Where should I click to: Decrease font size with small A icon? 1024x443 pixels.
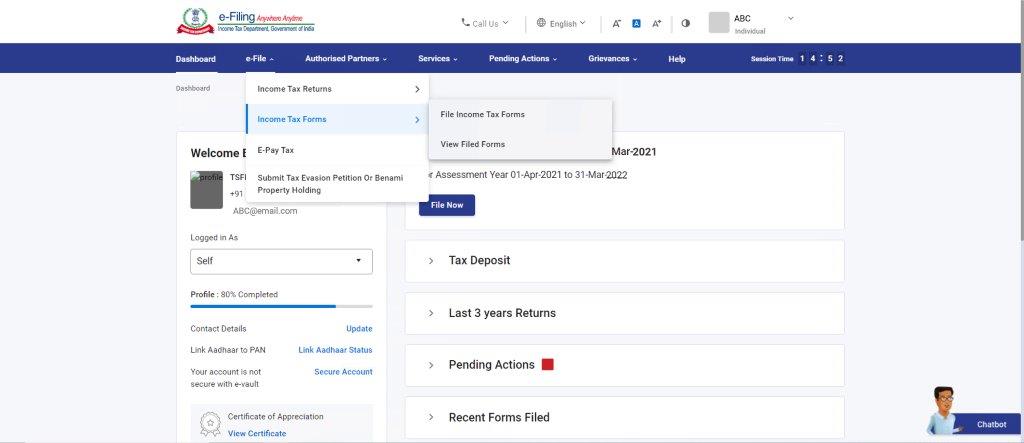pyautogui.click(x=616, y=23)
